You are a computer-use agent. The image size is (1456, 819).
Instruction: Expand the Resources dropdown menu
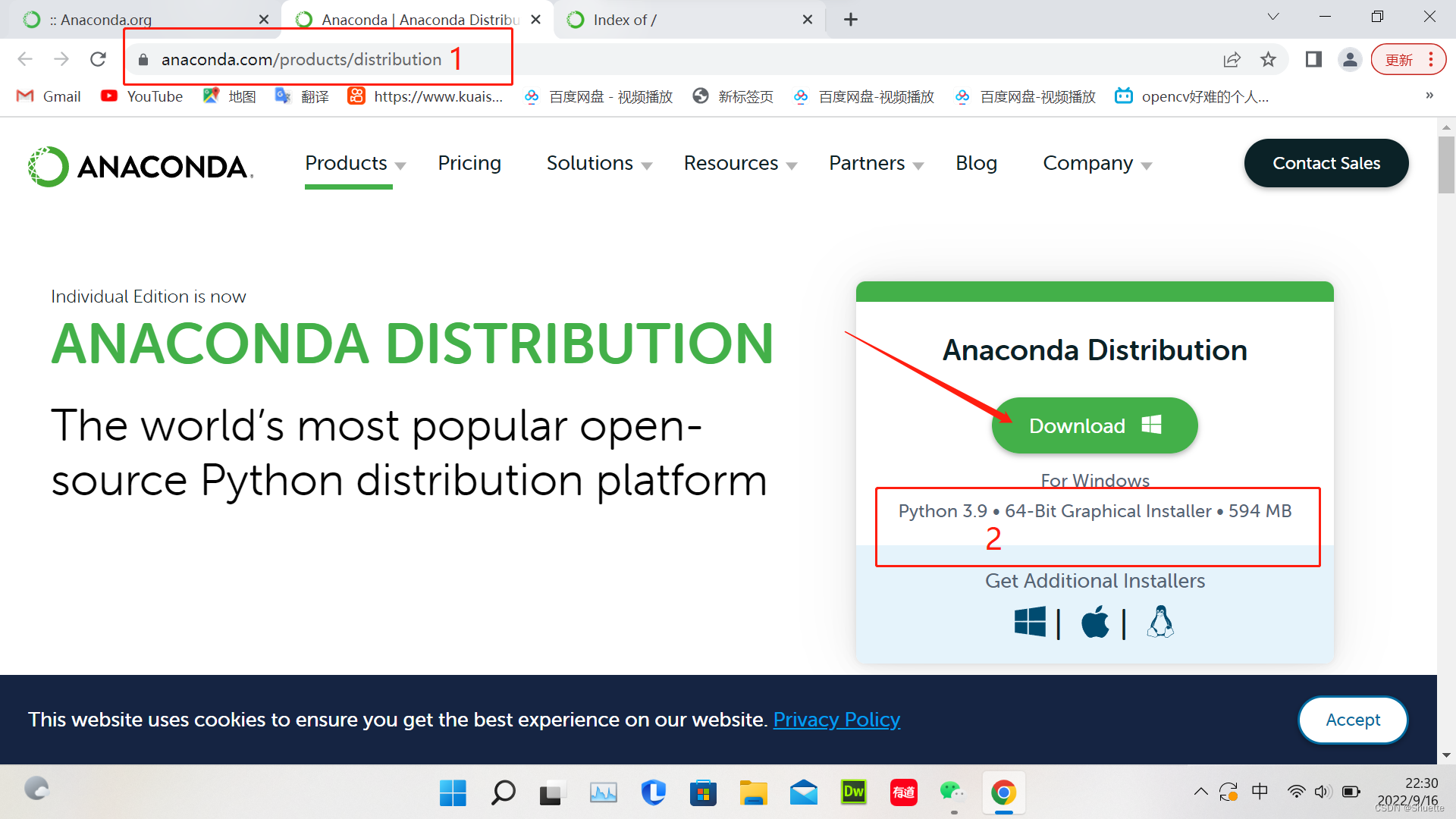click(739, 163)
